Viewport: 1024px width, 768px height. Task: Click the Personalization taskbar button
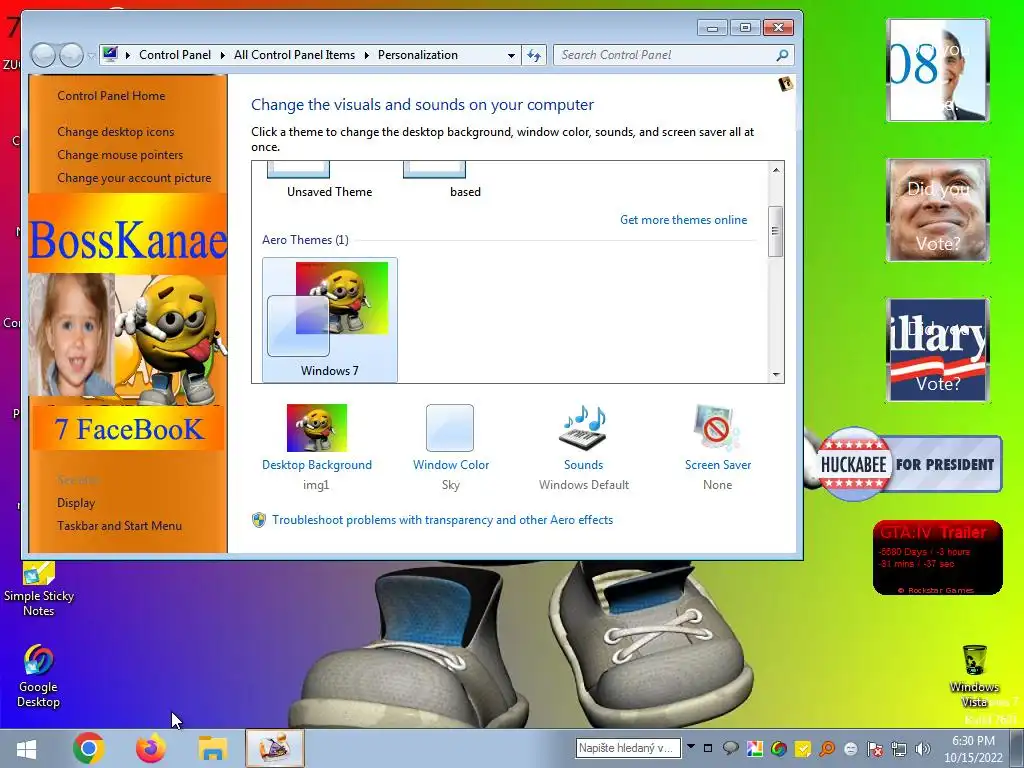(274, 748)
